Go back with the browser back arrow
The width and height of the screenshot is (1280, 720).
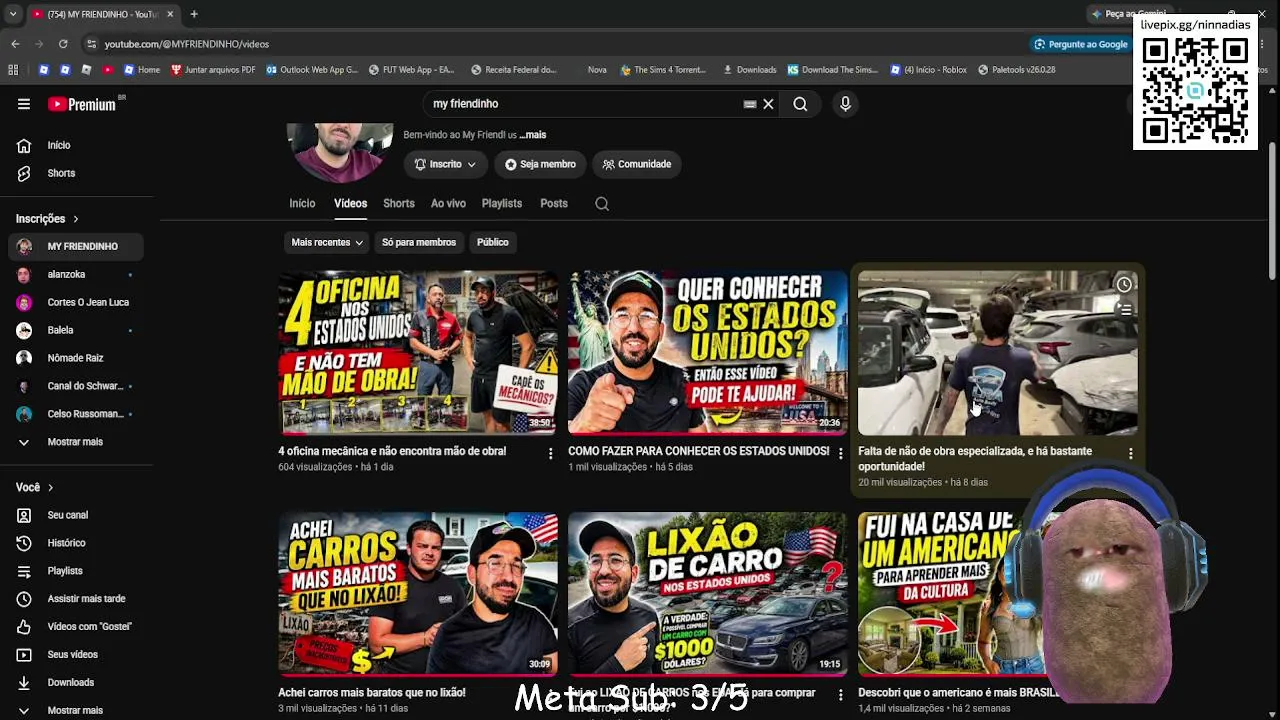(15, 44)
